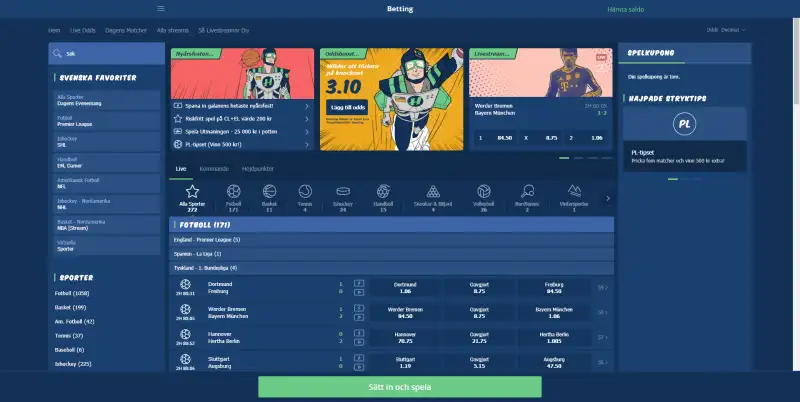Bet on Augsburg at 47.50
This screenshot has height=402, width=800.
[554, 363]
